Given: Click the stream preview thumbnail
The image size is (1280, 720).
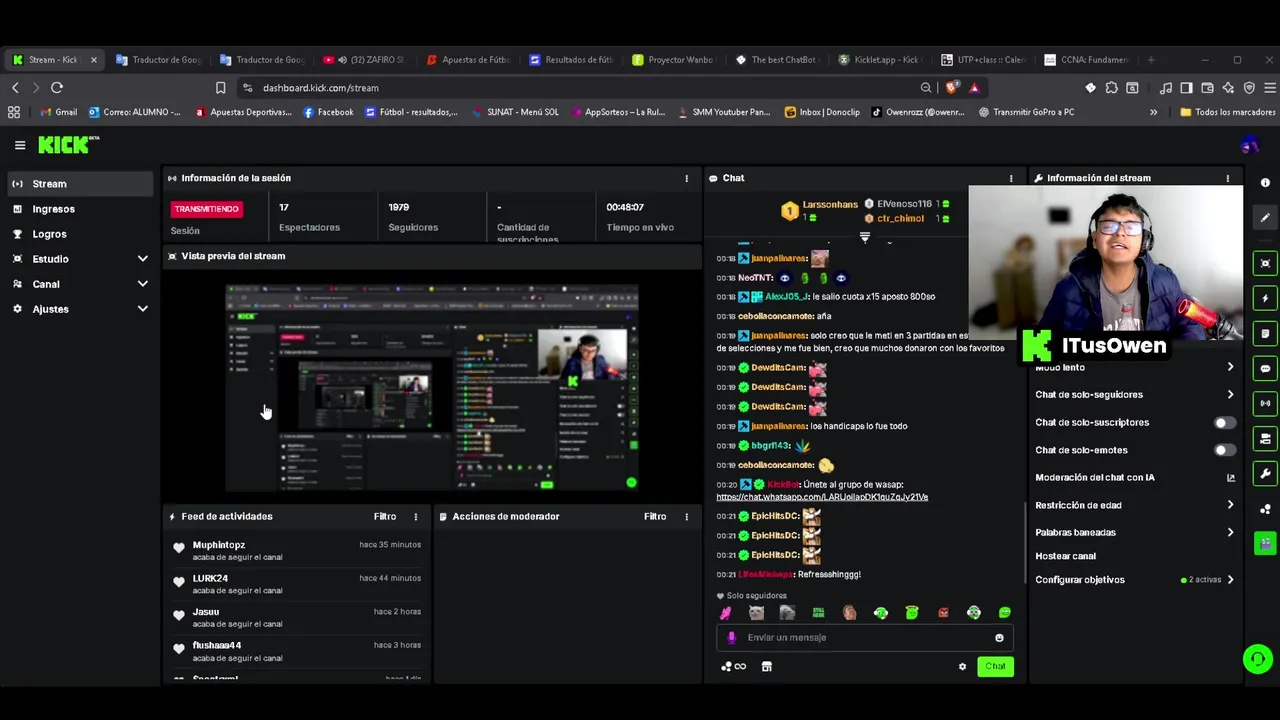Looking at the screenshot, I should coord(431,388).
